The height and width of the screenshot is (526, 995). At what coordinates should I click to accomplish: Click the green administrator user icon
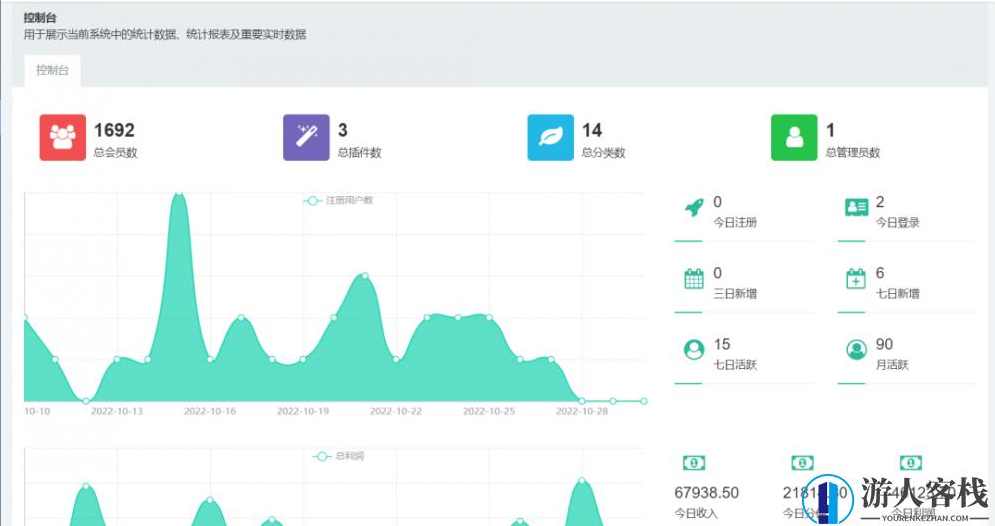pyautogui.click(x=794, y=137)
